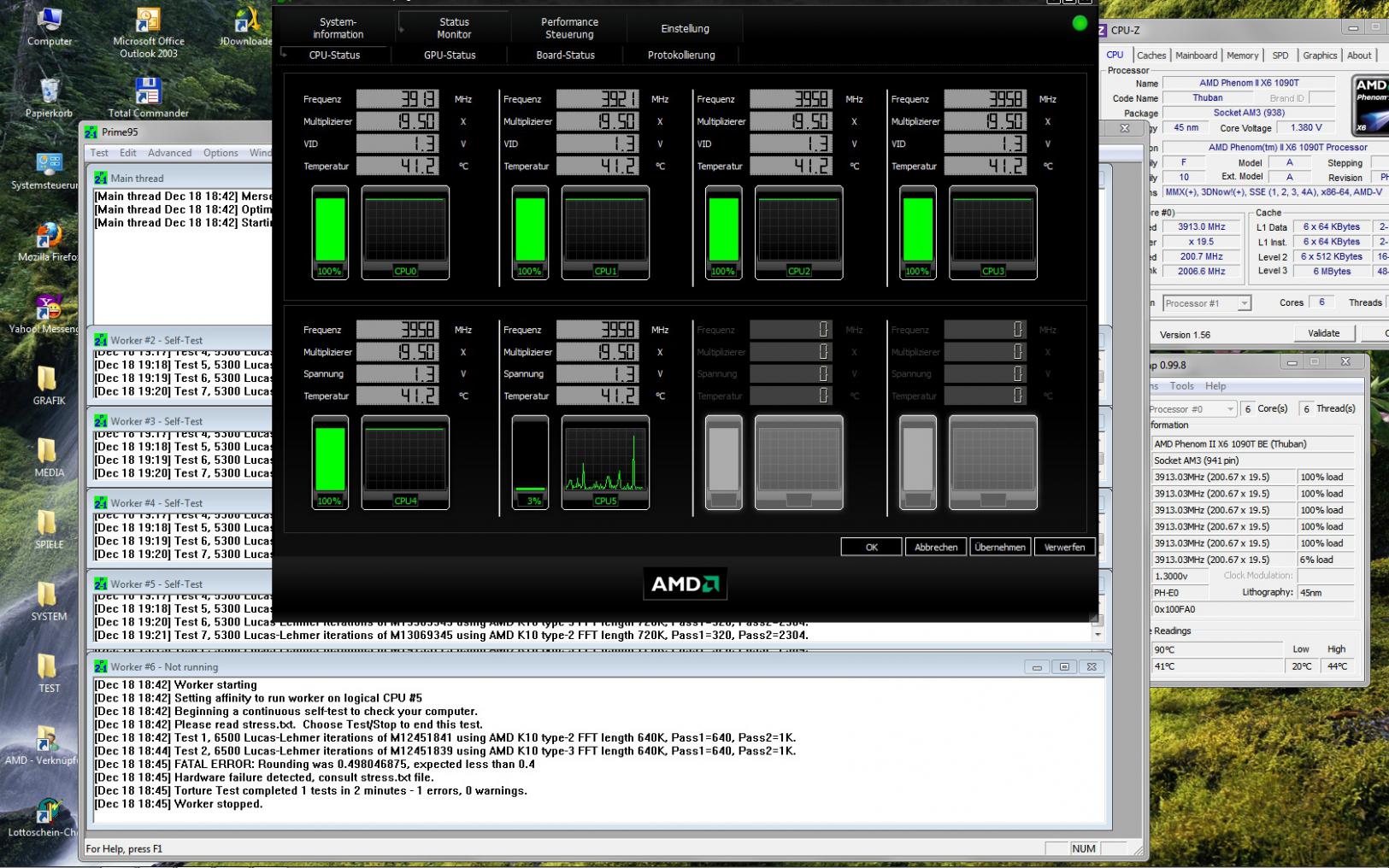Open the Advanced menu in Prime95
1389x868 pixels.
coord(169,153)
